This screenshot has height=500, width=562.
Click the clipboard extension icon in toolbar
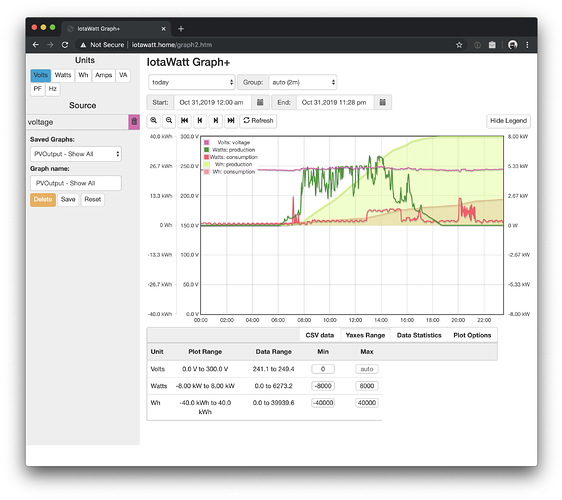coord(492,45)
